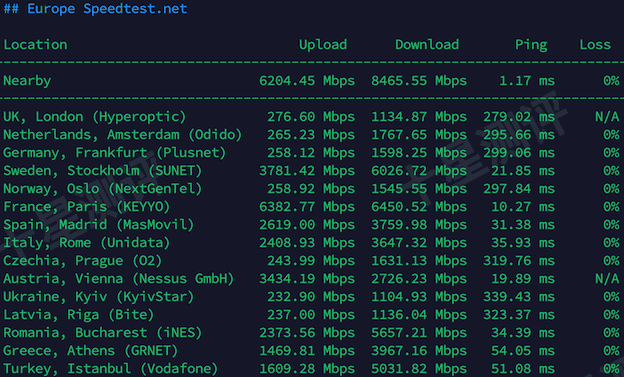The width and height of the screenshot is (624, 377).
Task: Click the 'Europe Speedtest.net' heading text
Action: click(x=107, y=8)
